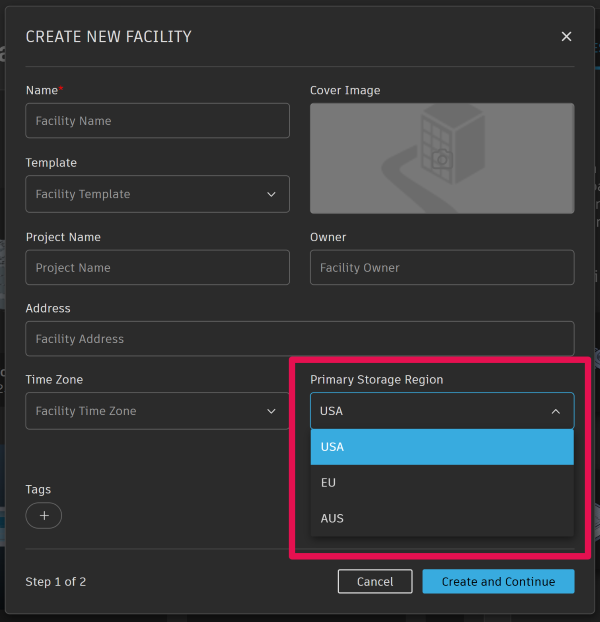The height and width of the screenshot is (622, 600).
Task: Collapse Primary Storage Region using up chevron
Action: 556,411
